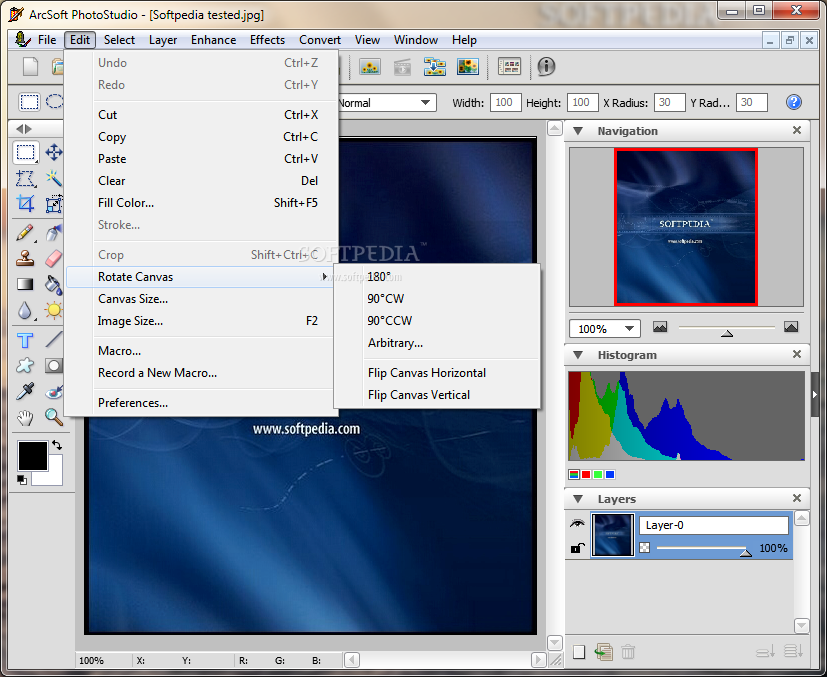Add a new layer in Layers panel

[579, 652]
